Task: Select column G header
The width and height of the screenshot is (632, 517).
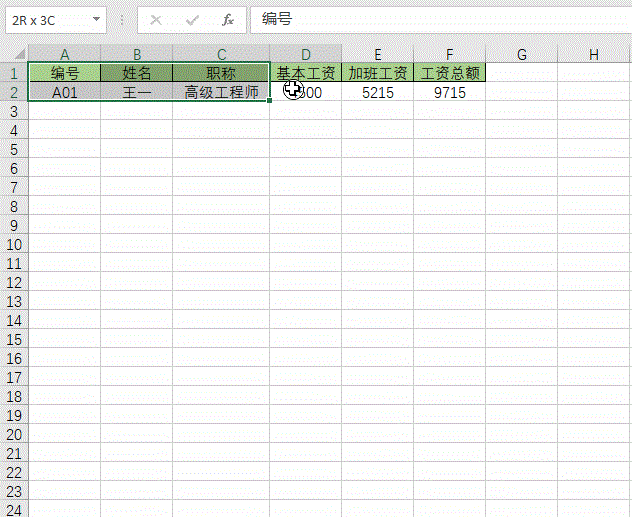Action: pyautogui.click(x=522, y=54)
